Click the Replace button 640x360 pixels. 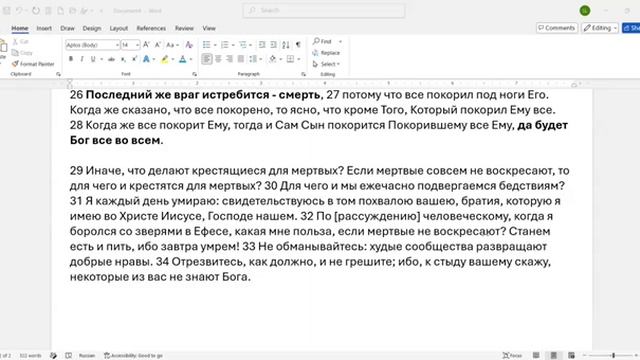(326, 53)
